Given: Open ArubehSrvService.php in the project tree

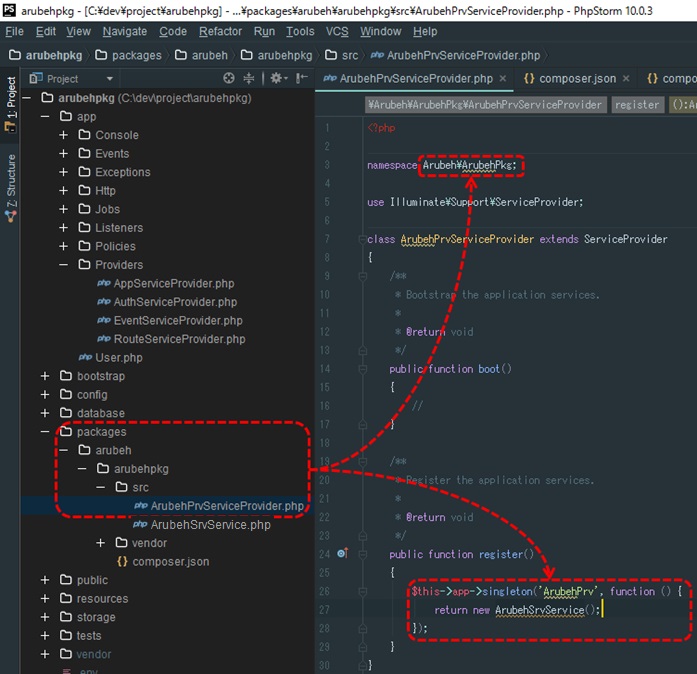Looking at the screenshot, I should click(210, 525).
